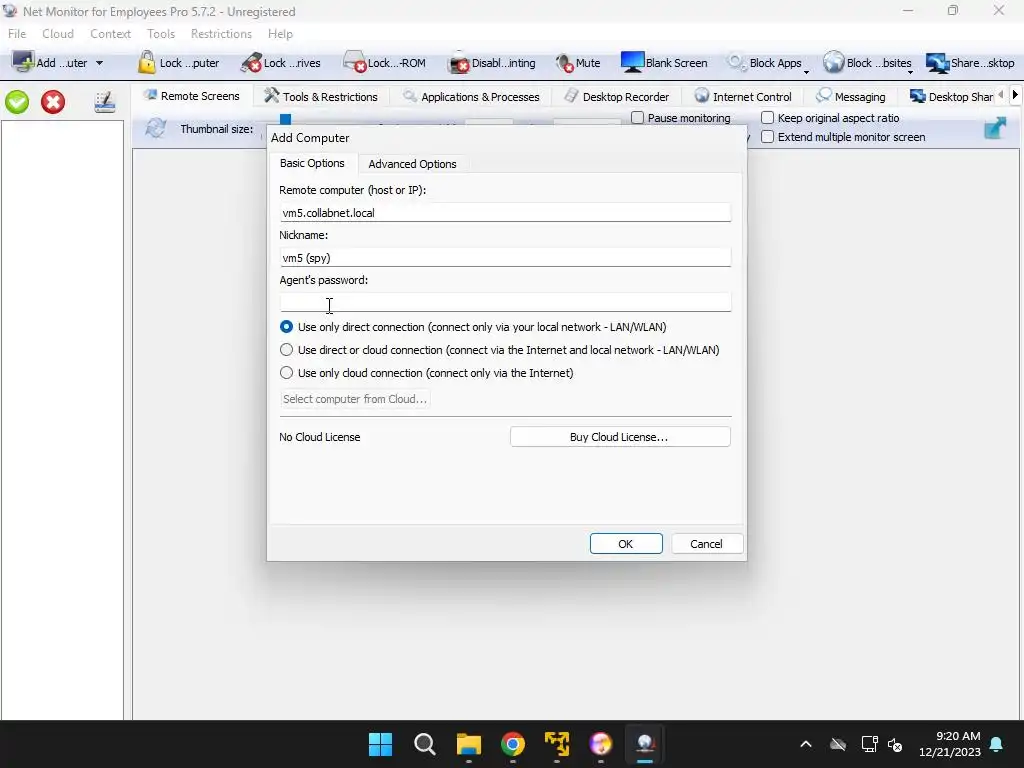Toggle the Pause monitoring checkbox

pos(637,118)
